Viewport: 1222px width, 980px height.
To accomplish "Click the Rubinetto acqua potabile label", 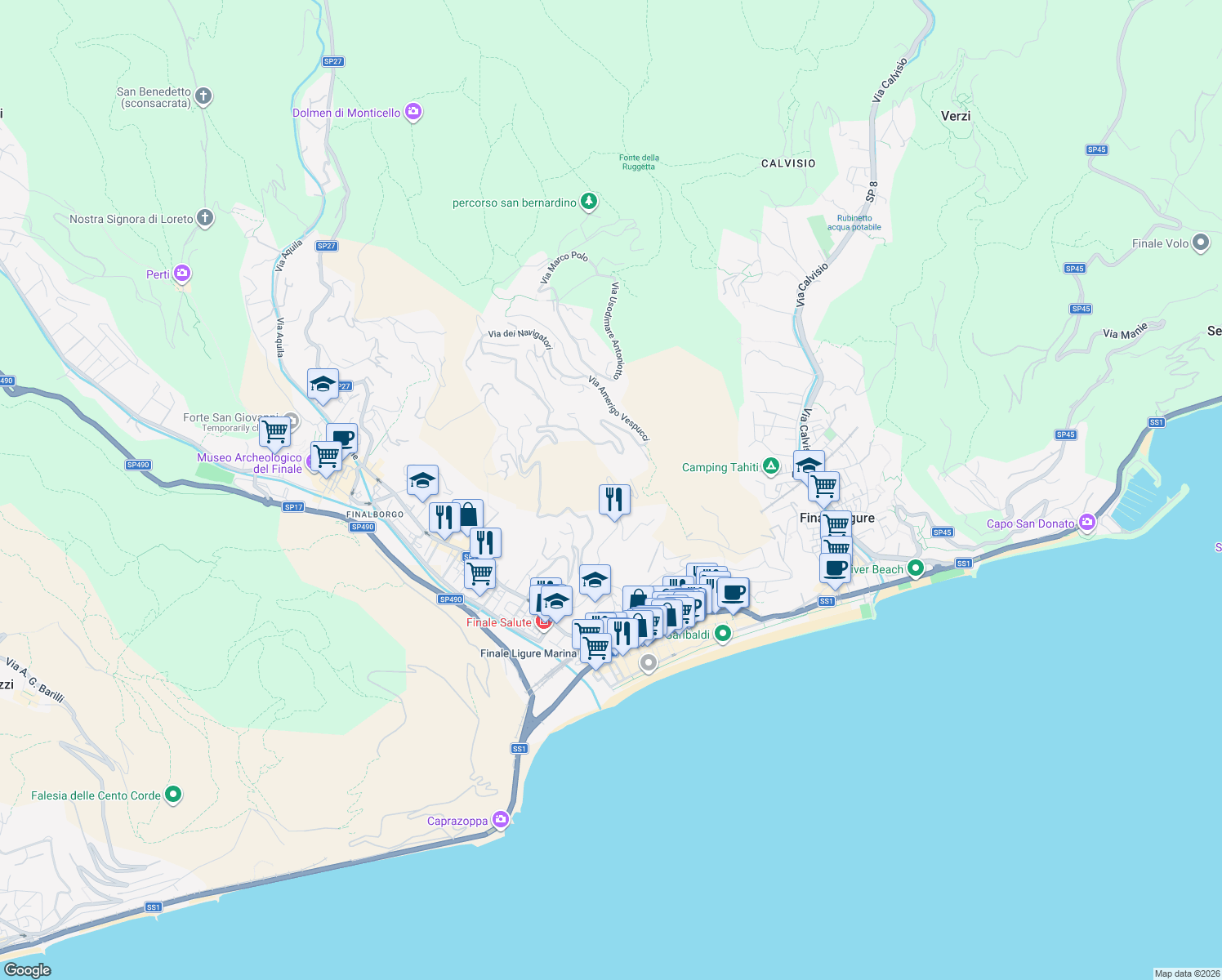I will point(854,223).
